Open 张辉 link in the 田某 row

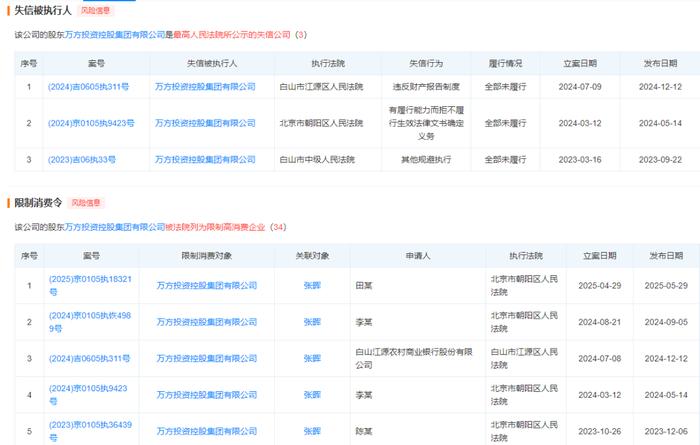point(312,285)
